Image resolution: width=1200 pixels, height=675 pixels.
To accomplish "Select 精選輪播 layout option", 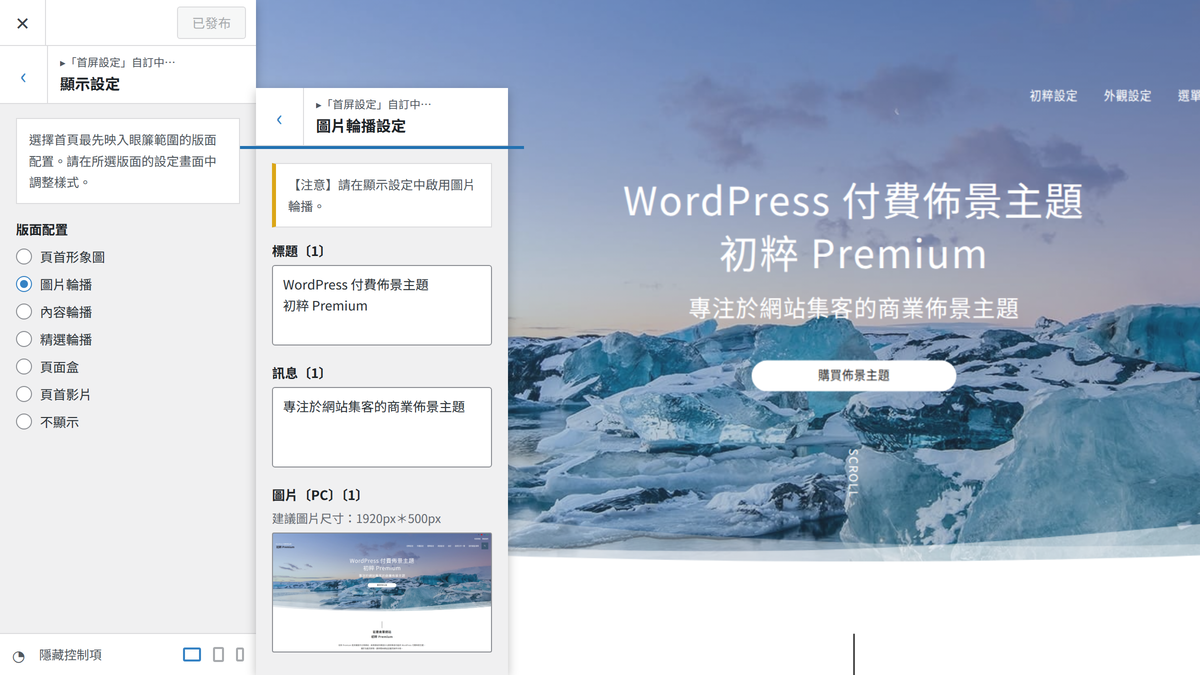I will (x=24, y=339).
